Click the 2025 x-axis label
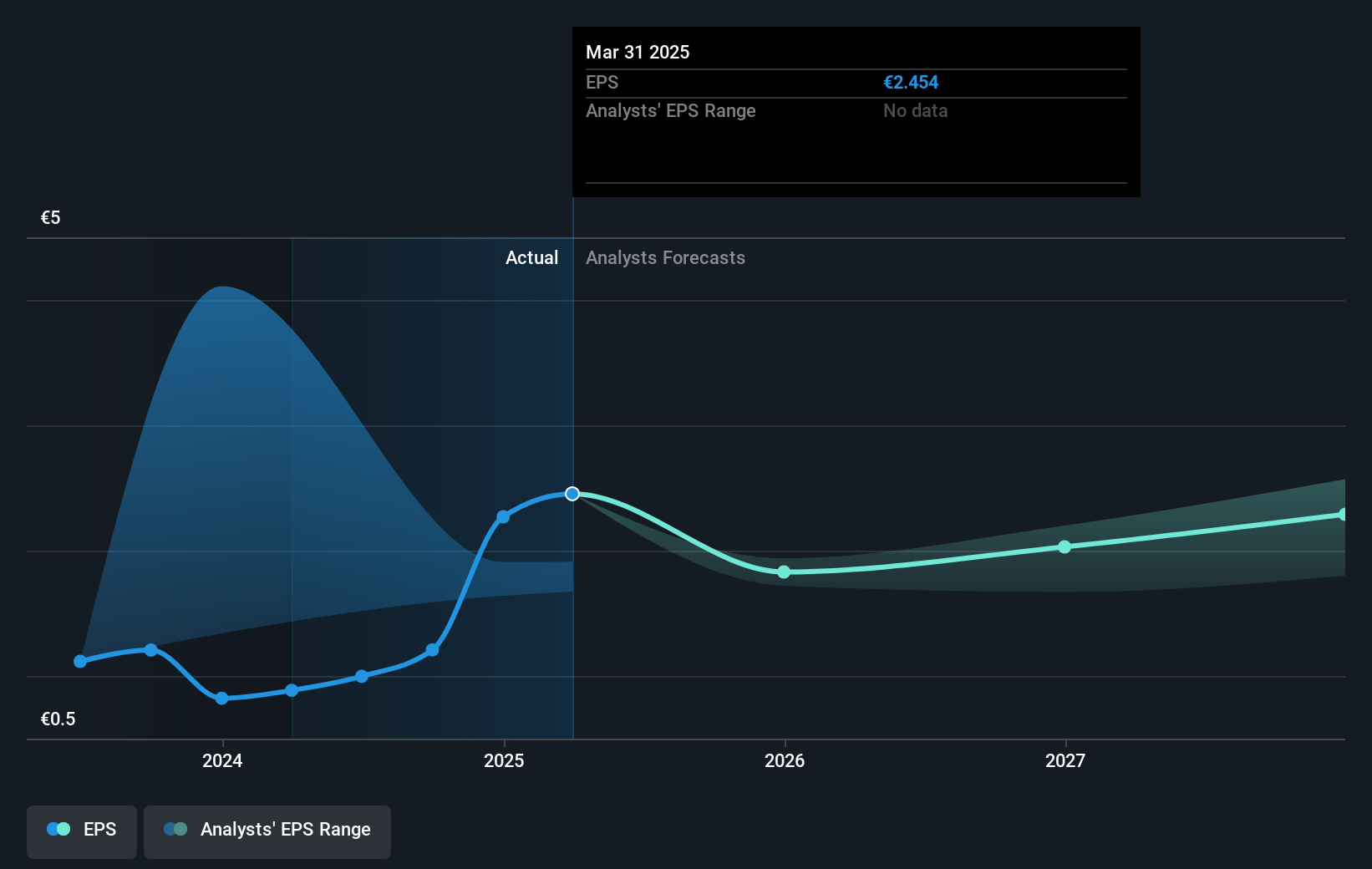Screen dimensions: 1372x869 (504, 760)
